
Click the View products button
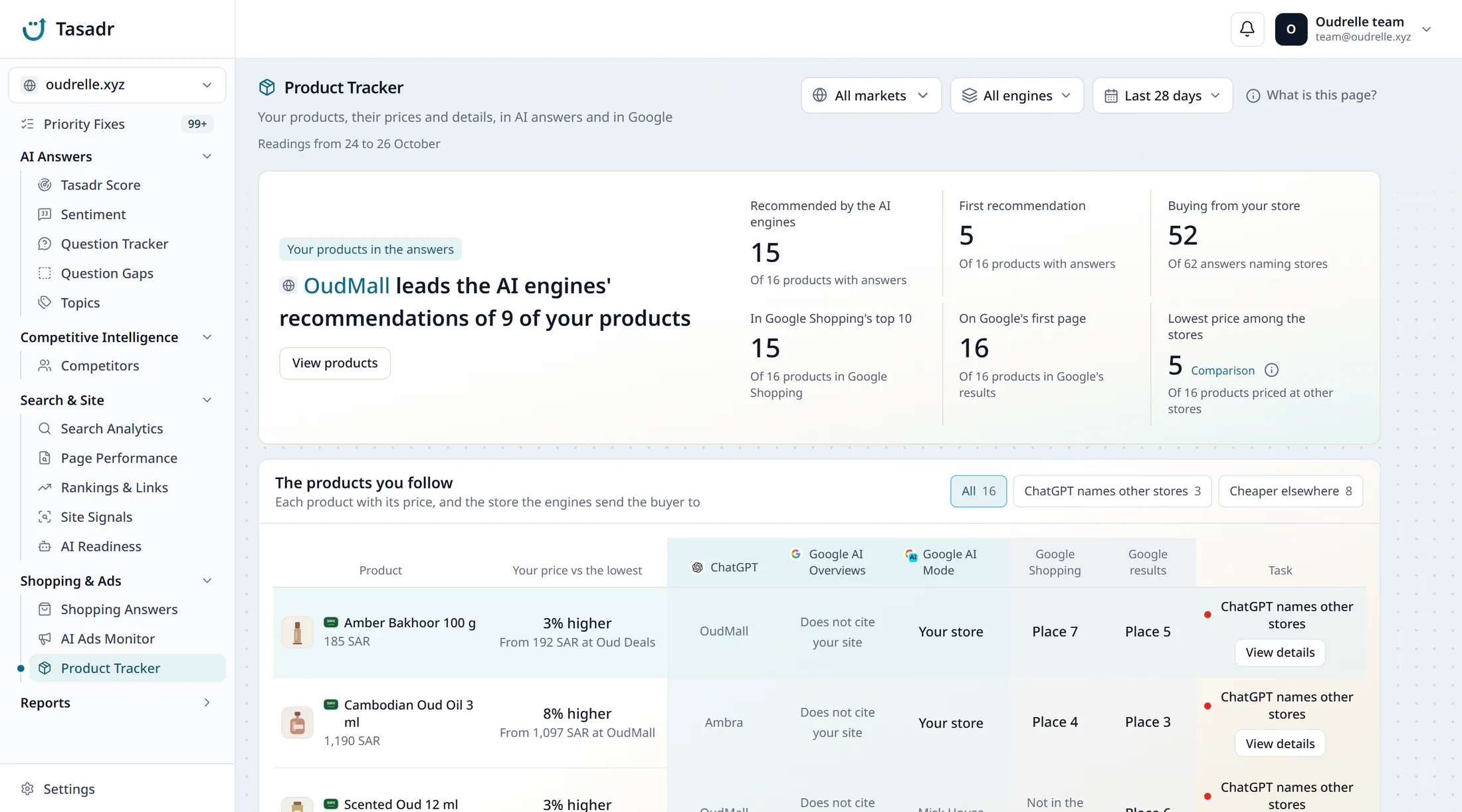[335, 363]
